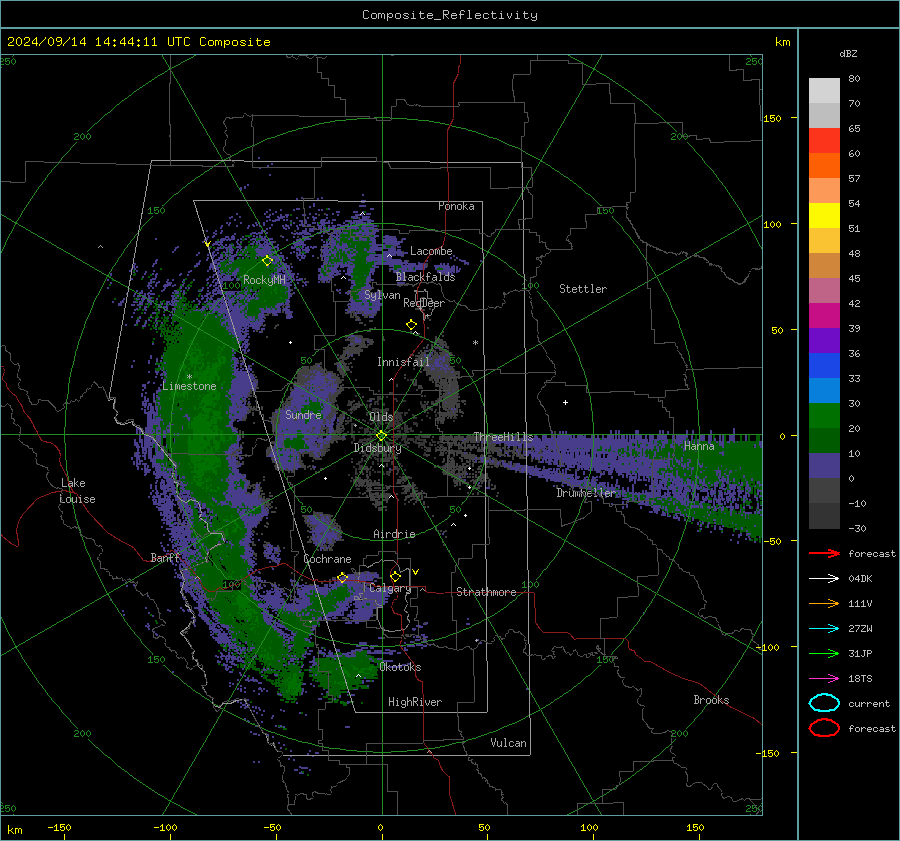Viewport: 900px width, 841px height.
Task: Click the Blackfalds label
Action: point(425,277)
